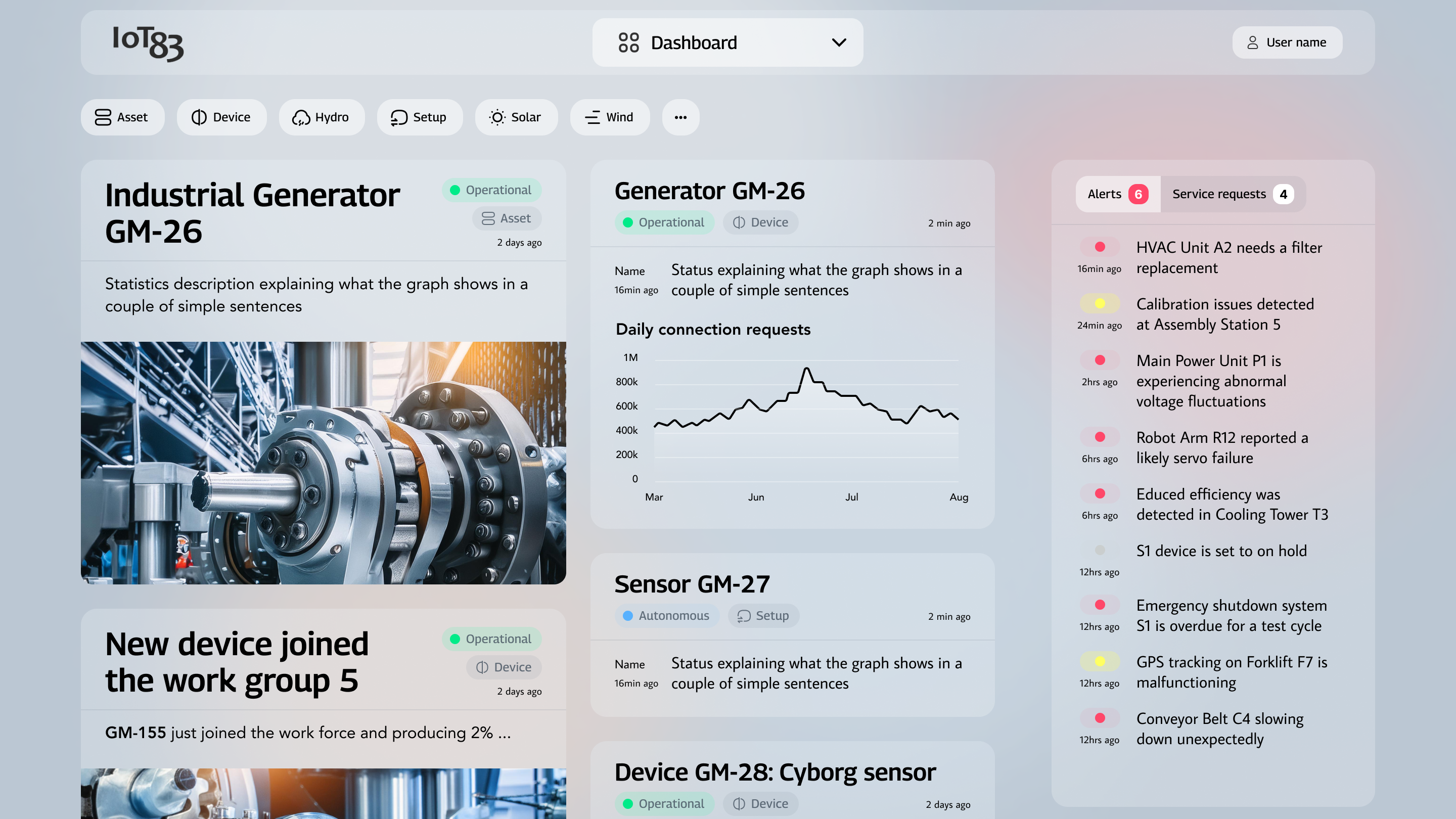Open the Device tag dropdown on GM-28 card

[x=760, y=803]
